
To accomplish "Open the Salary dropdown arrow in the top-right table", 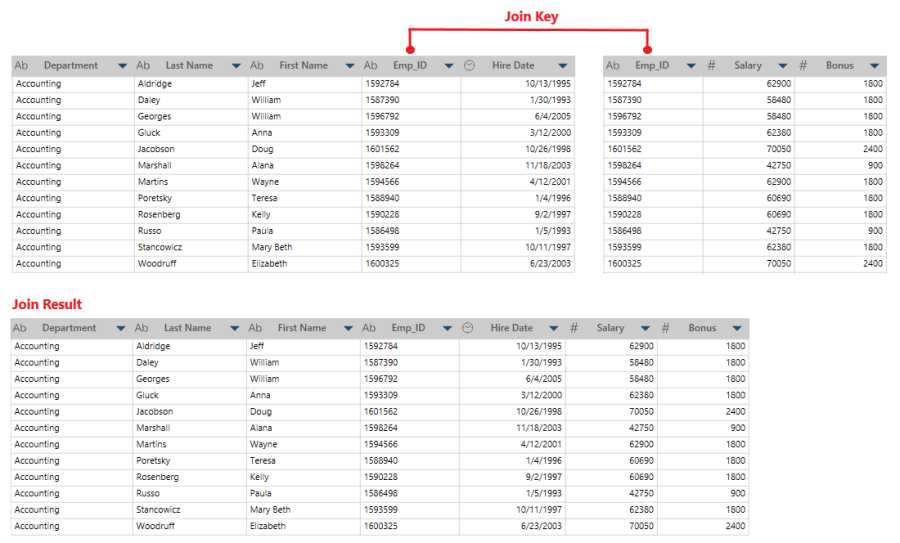I will [783, 66].
